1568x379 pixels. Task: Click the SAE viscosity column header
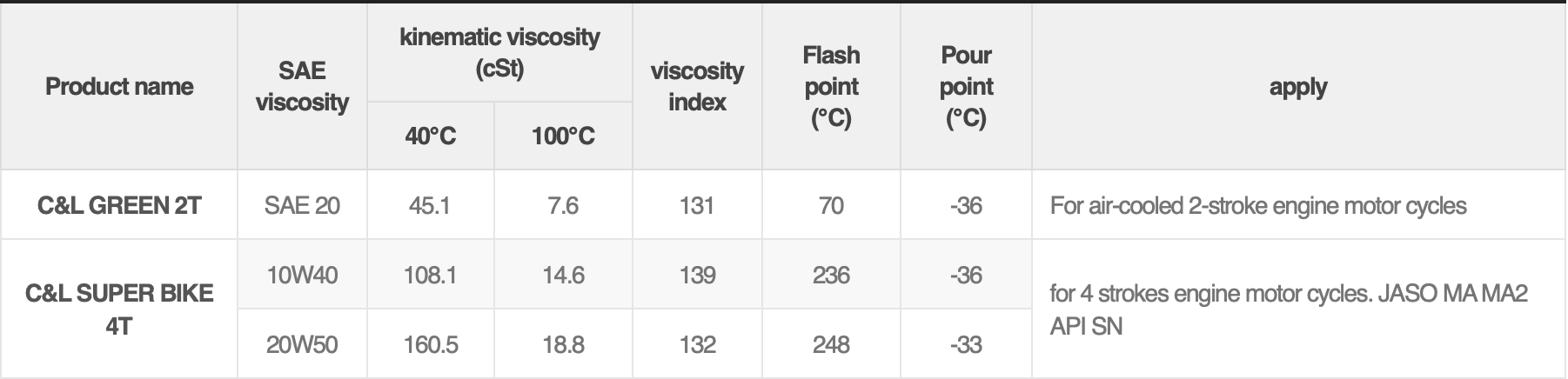pos(302,87)
